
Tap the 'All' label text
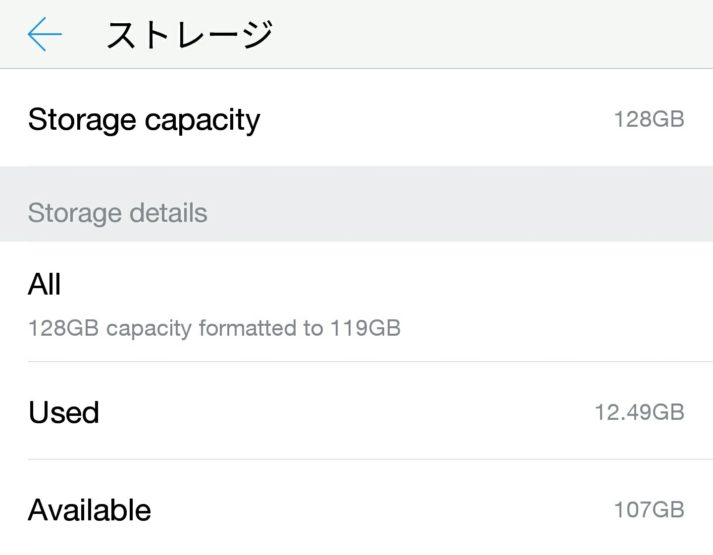pyautogui.click(x=45, y=284)
